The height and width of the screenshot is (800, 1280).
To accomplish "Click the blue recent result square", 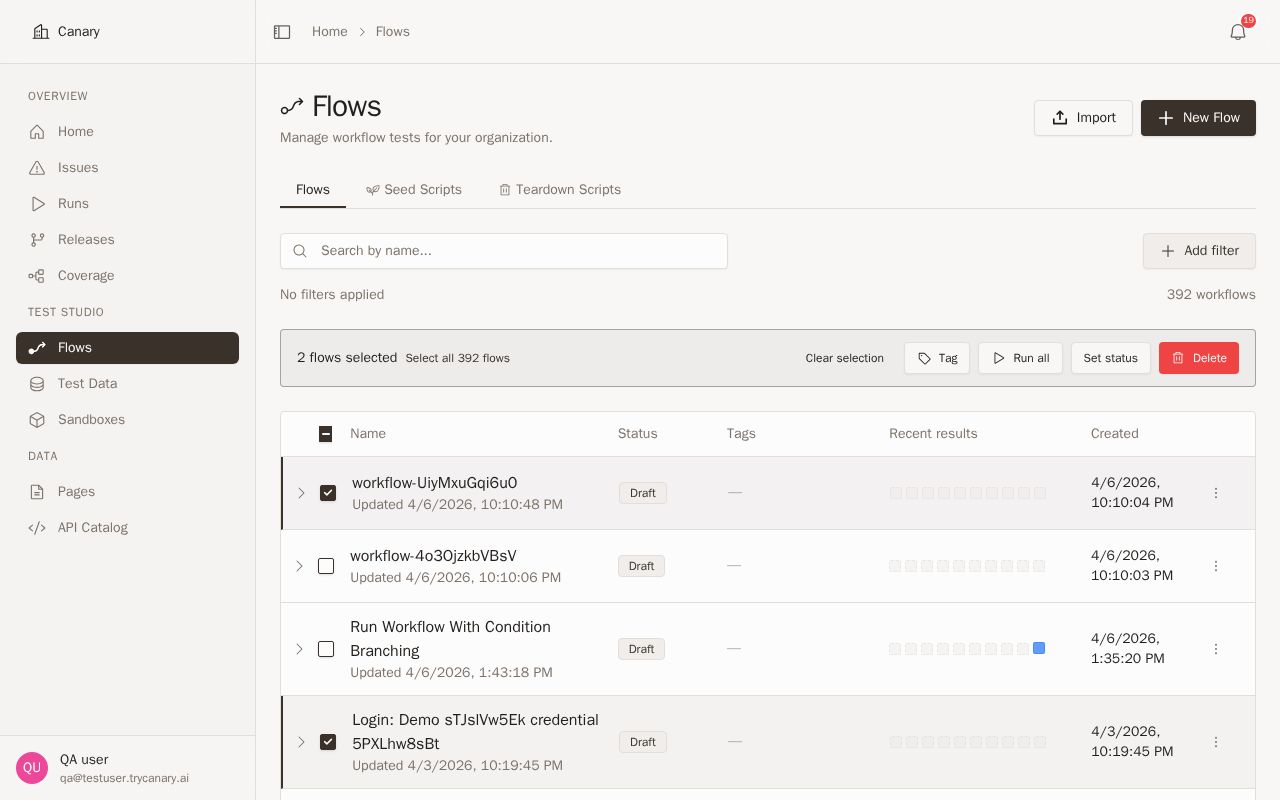I will pos(1039,649).
